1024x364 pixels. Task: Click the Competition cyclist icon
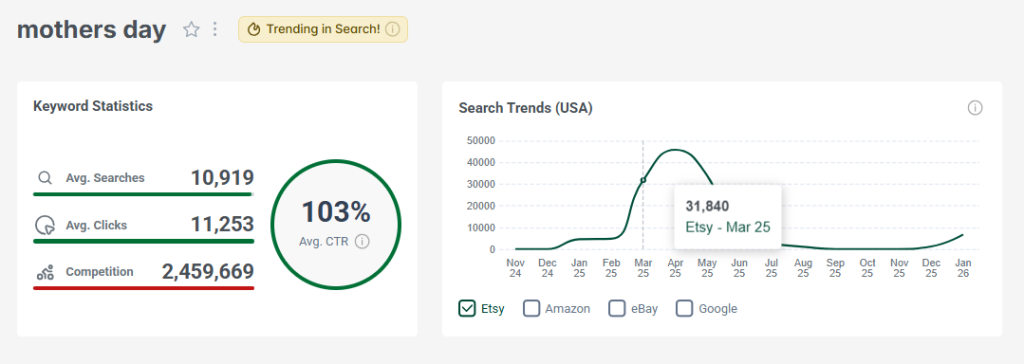point(44,272)
